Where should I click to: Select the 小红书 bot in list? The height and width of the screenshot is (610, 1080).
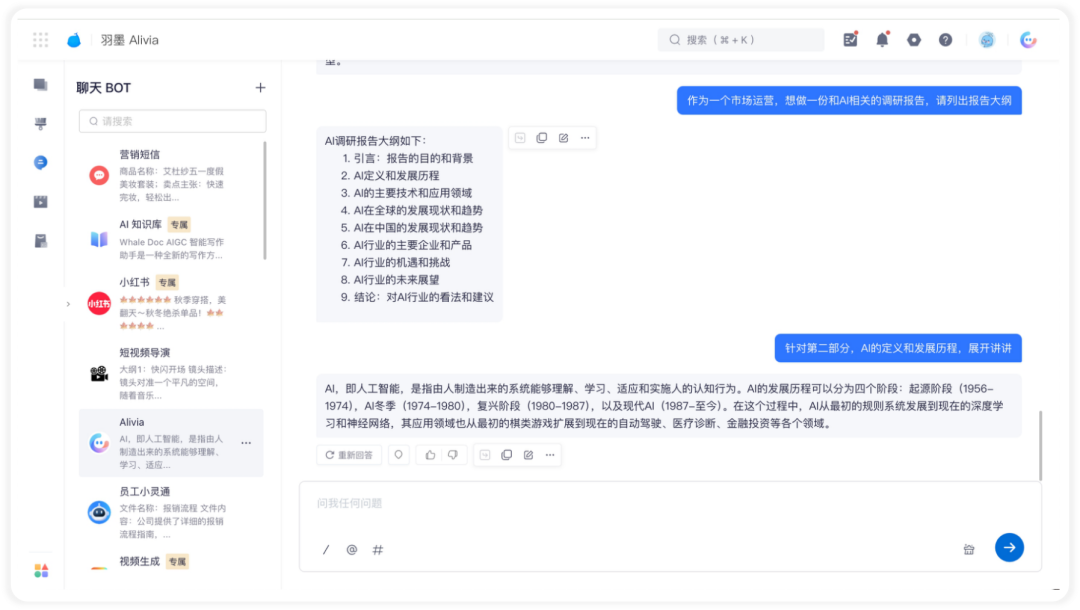170,303
